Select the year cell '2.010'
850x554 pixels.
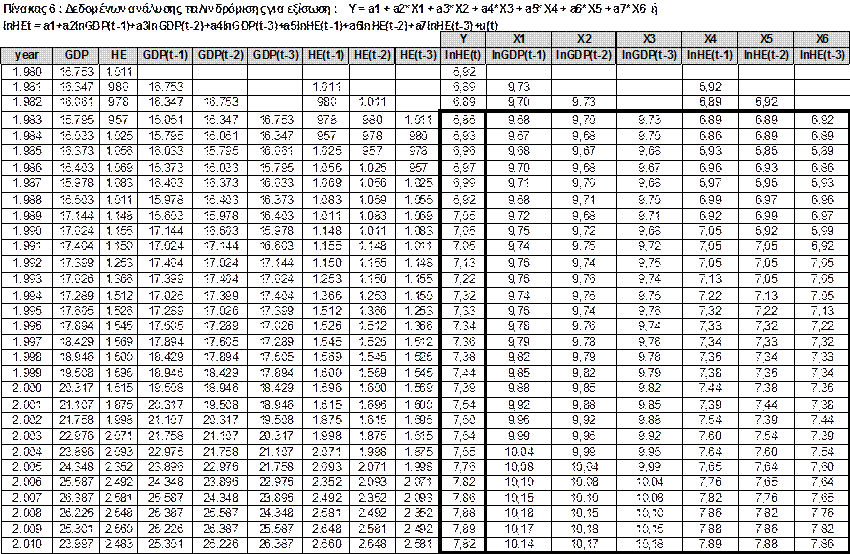click(x=27, y=544)
